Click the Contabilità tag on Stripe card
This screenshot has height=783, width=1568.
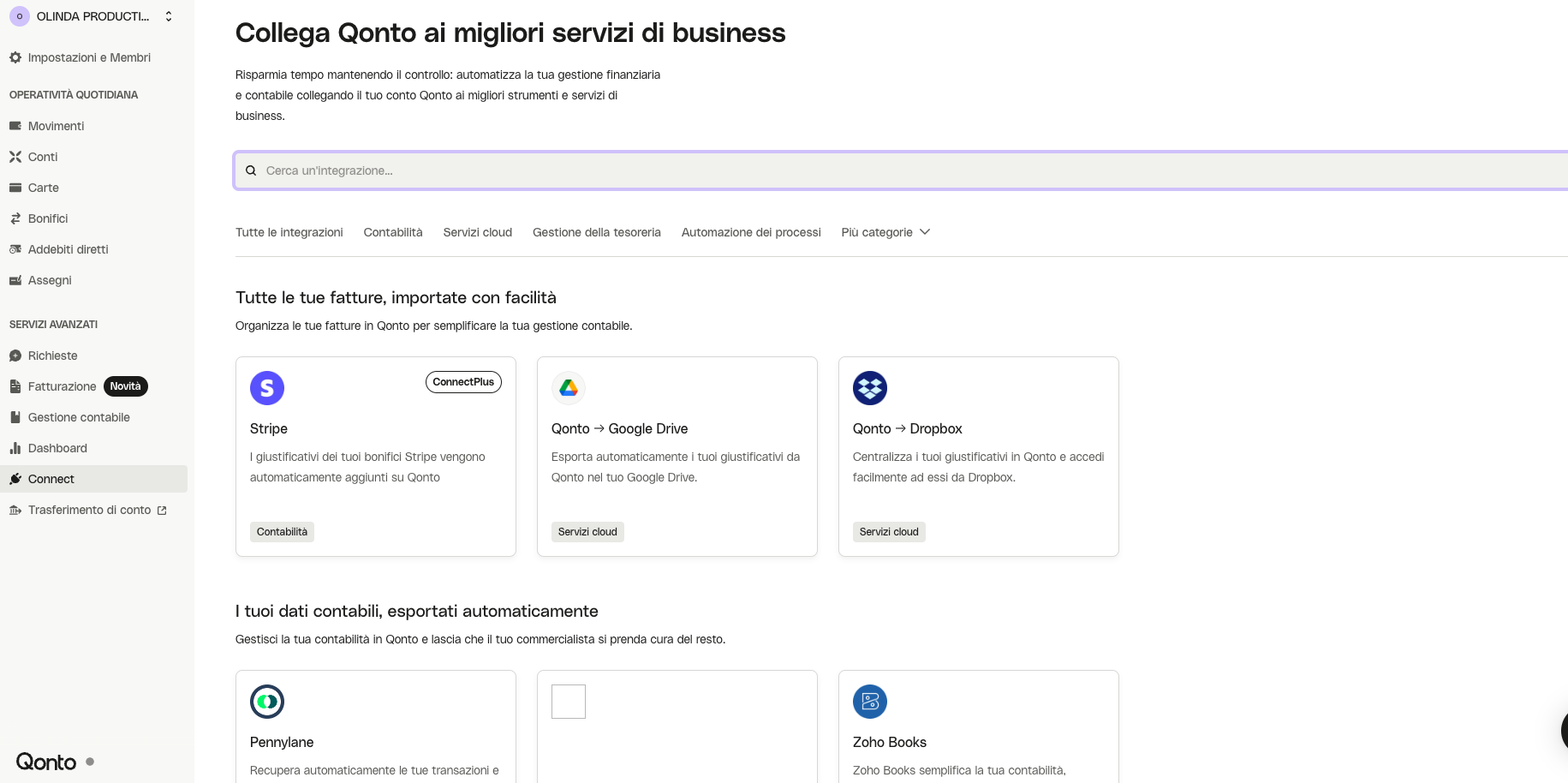[x=282, y=532]
